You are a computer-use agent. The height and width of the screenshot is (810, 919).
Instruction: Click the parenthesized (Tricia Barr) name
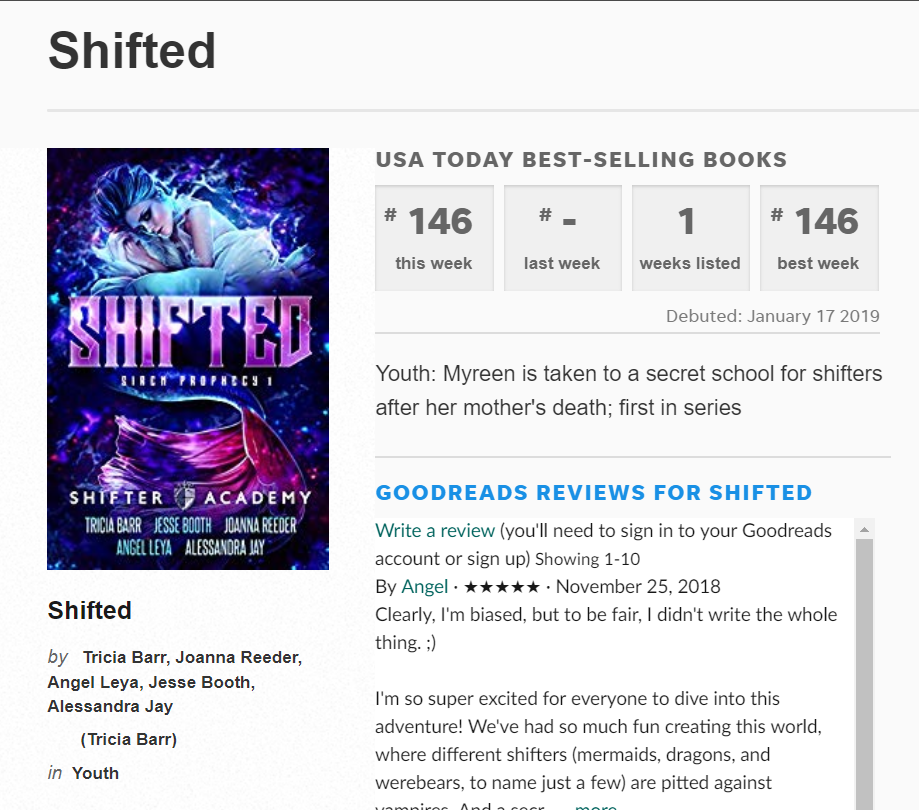point(128,740)
